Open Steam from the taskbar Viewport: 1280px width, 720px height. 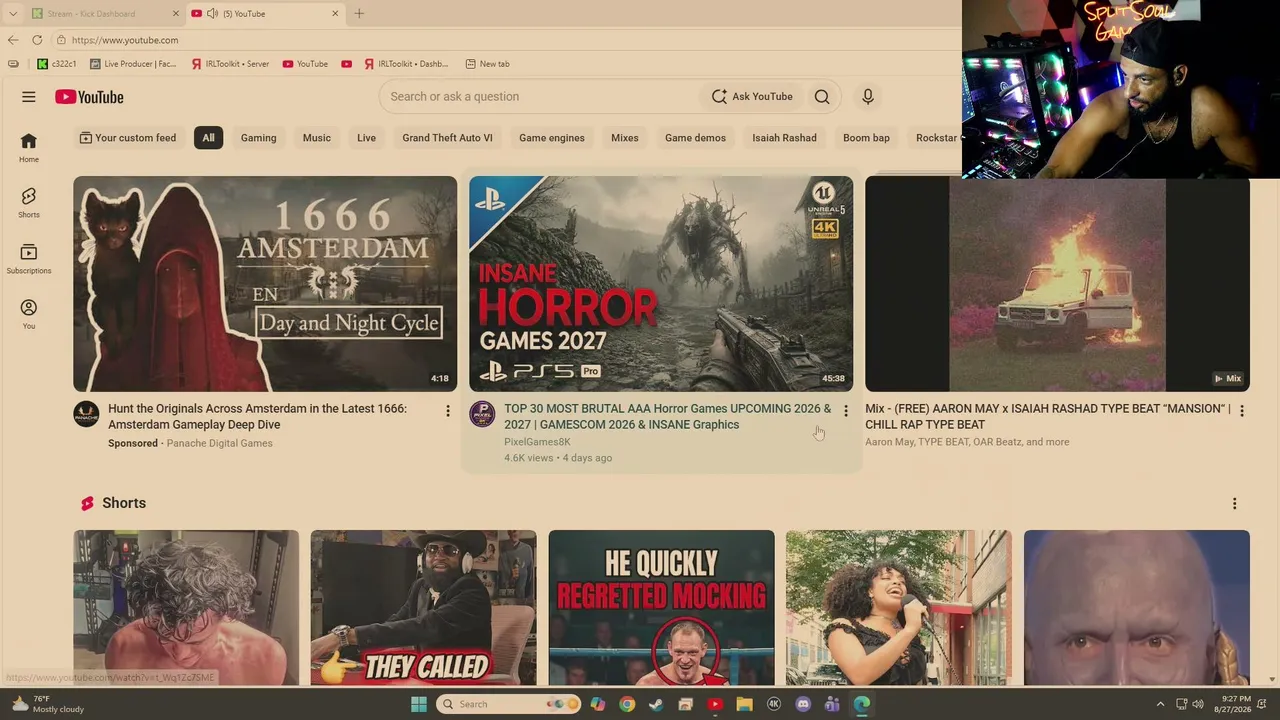click(x=656, y=704)
